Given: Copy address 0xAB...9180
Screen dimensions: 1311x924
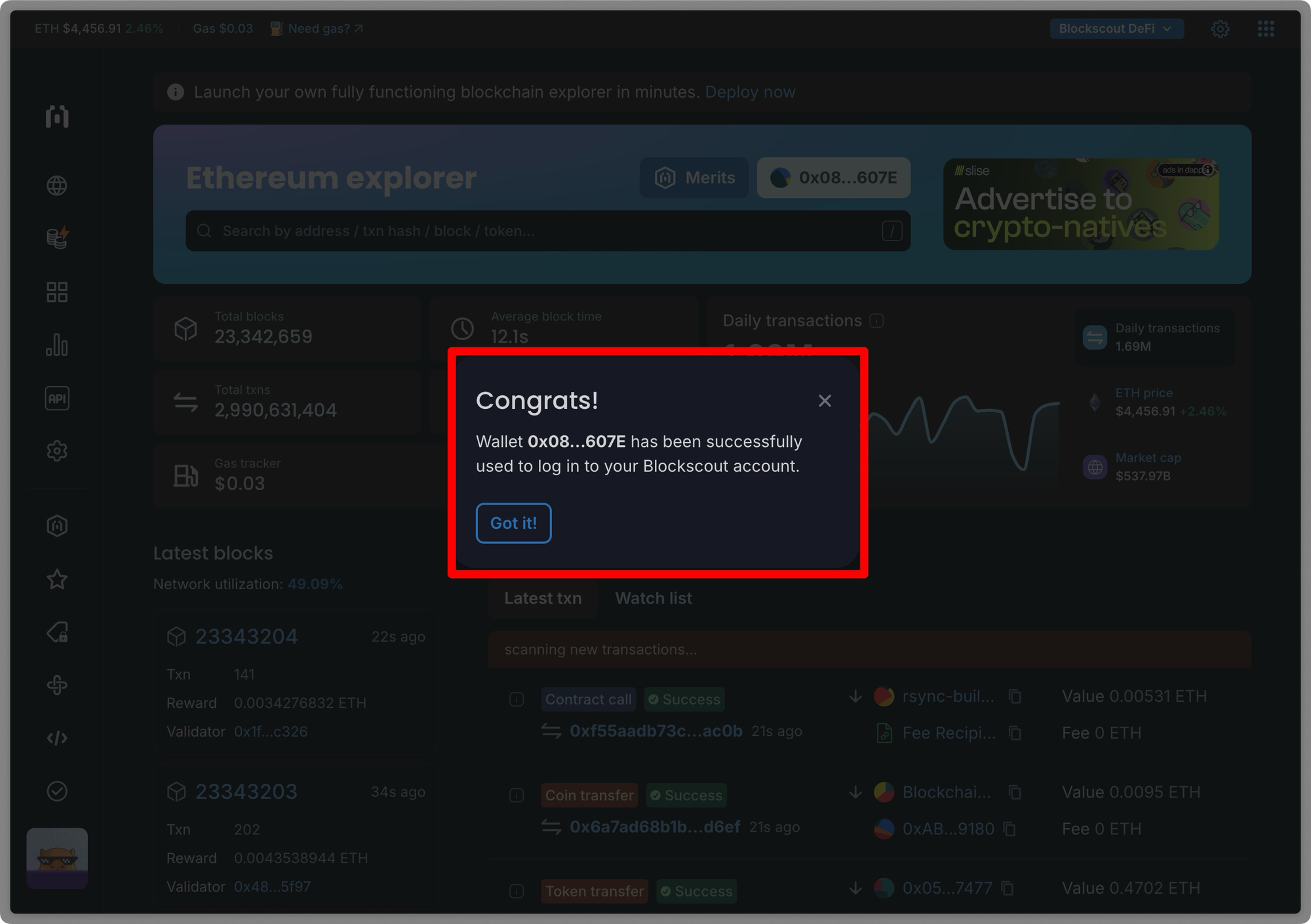Looking at the screenshot, I should (x=1009, y=829).
